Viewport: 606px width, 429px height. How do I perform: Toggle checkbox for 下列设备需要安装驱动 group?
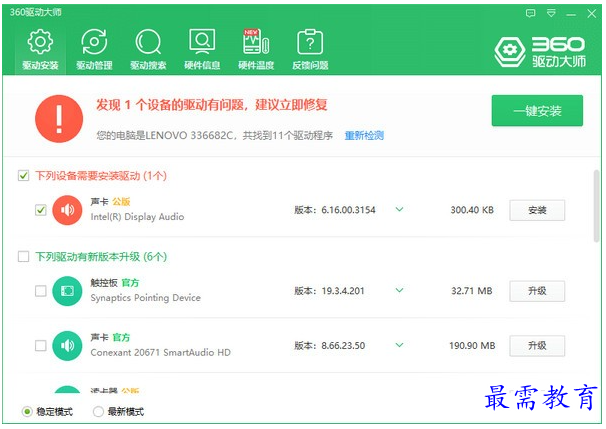click(24, 176)
